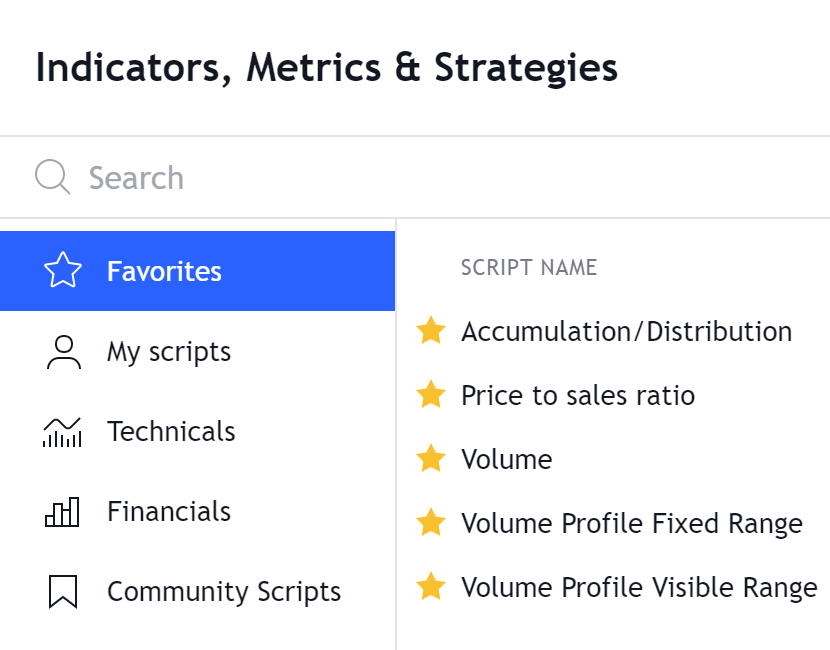Toggle star beside Volume Profile Fixed Range

pos(431,523)
